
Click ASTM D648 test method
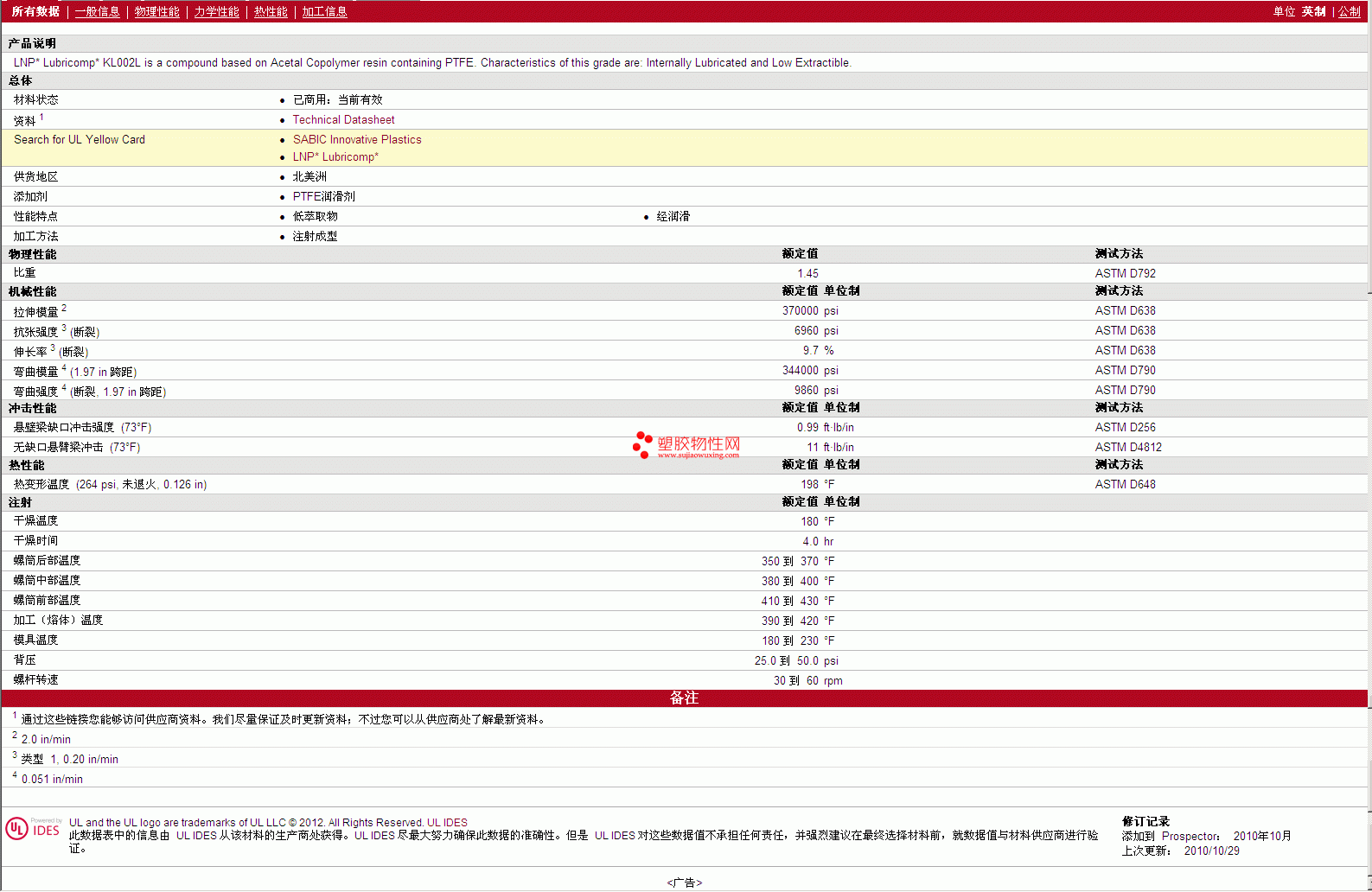coord(1125,485)
